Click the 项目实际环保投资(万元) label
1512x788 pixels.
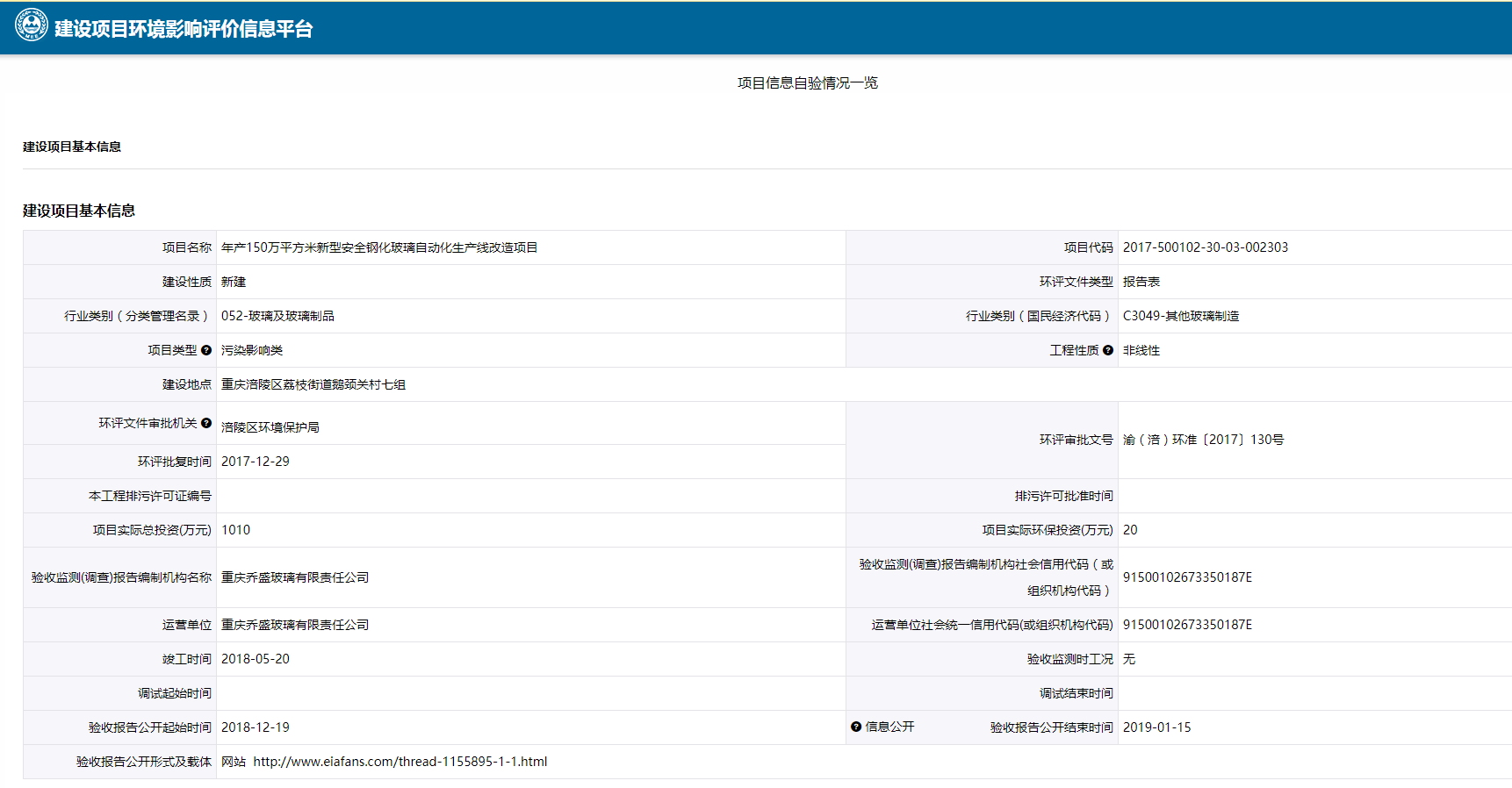click(x=1048, y=530)
